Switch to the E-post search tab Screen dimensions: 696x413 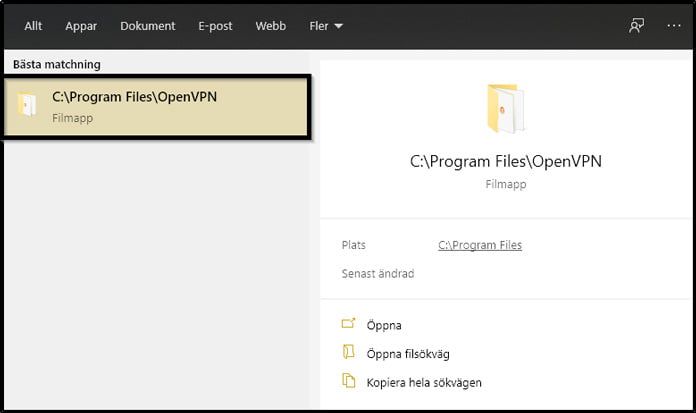[x=215, y=26]
